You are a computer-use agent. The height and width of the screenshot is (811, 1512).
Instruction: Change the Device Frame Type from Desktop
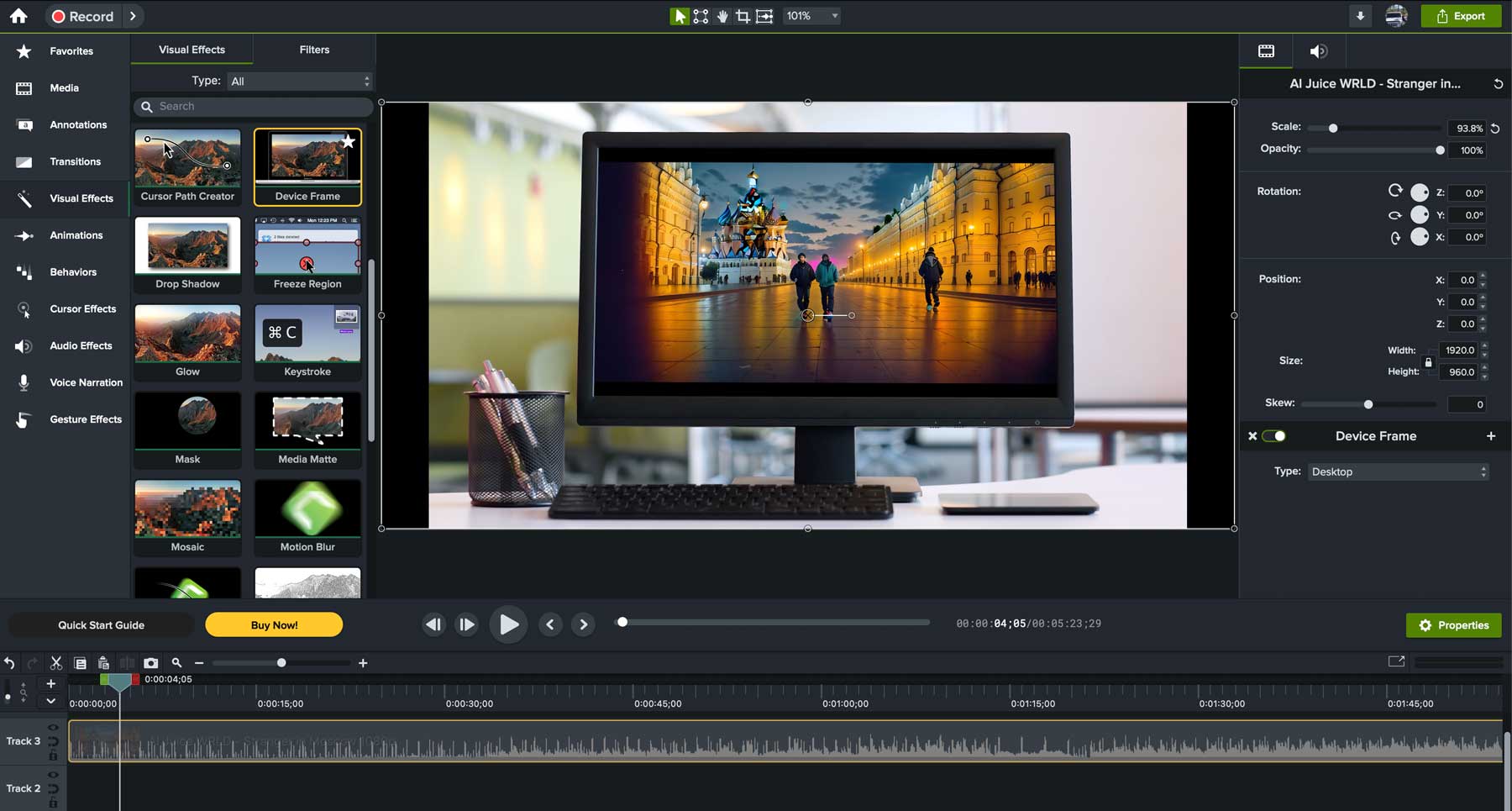point(1397,471)
